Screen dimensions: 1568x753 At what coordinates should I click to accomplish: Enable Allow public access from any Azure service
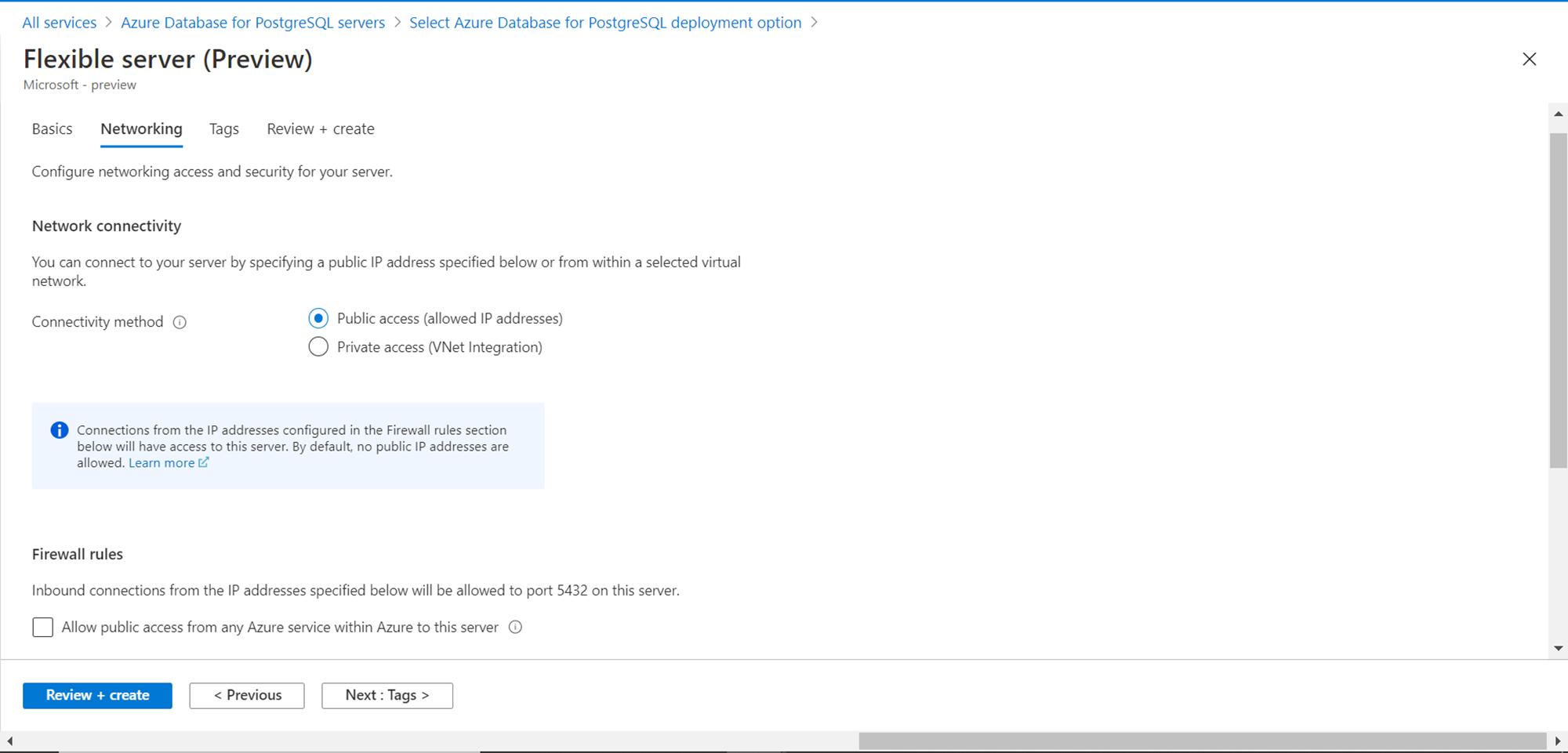click(x=43, y=627)
